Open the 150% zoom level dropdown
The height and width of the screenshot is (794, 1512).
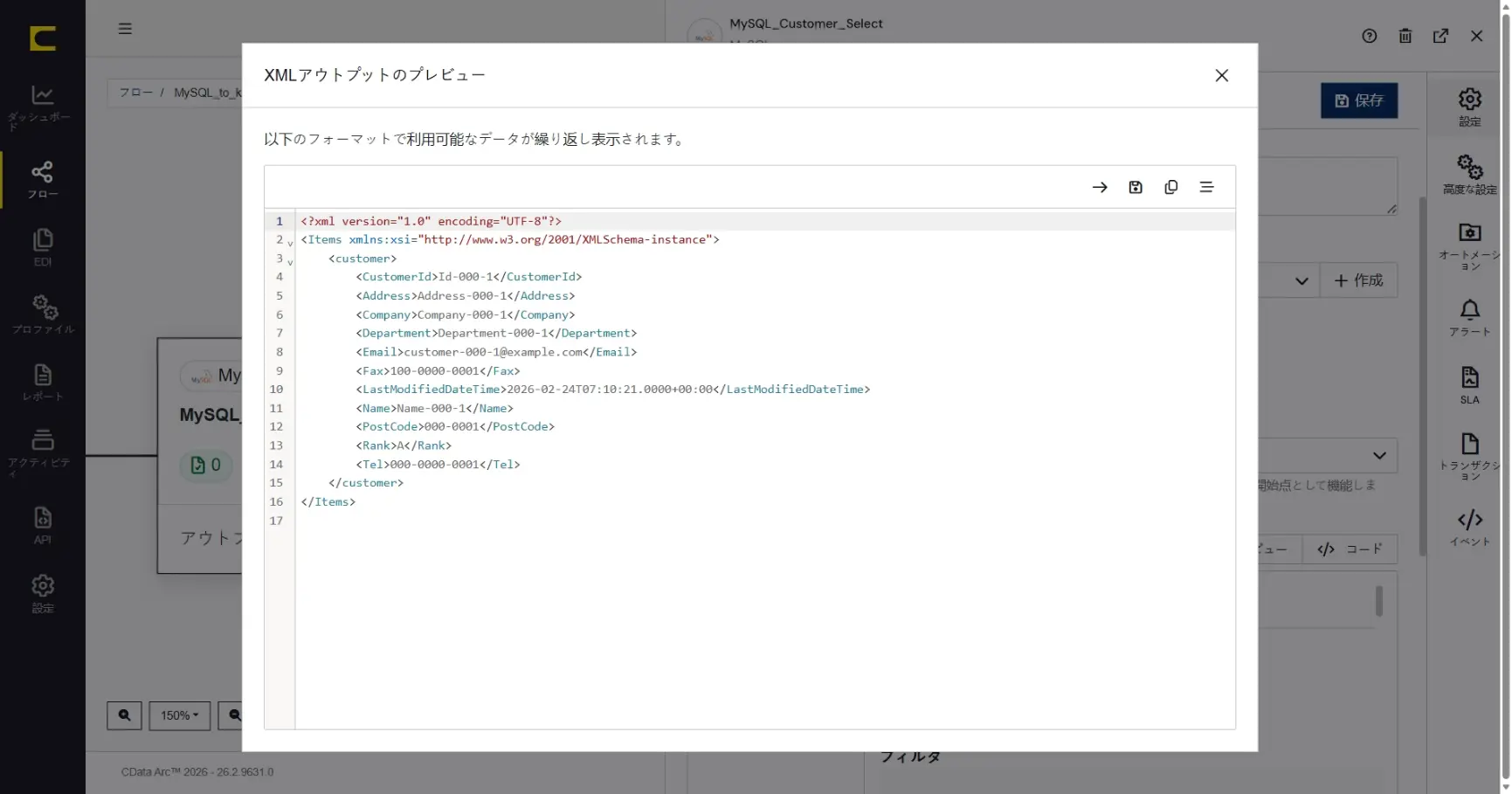[180, 715]
